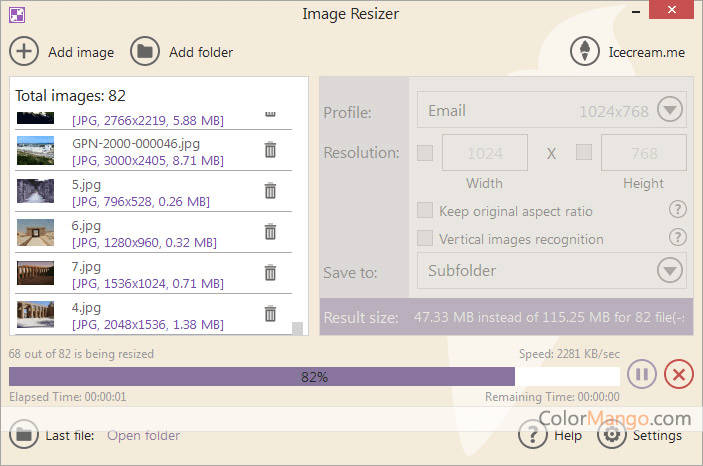Screen dimensions: 703x466
Task: Click the Settings label
Action: point(657,436)
